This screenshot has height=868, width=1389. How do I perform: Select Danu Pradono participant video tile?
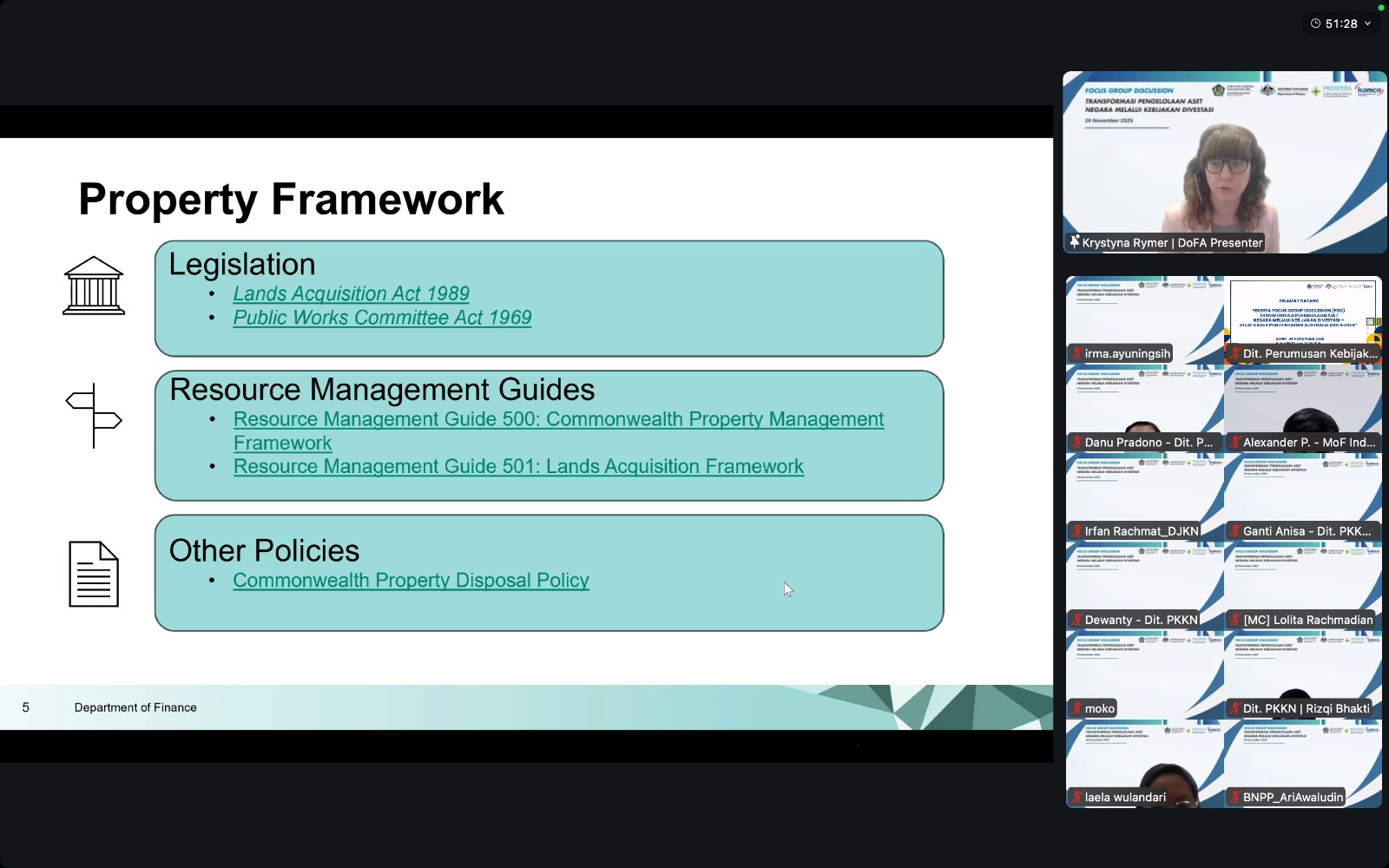(1144, 408)
